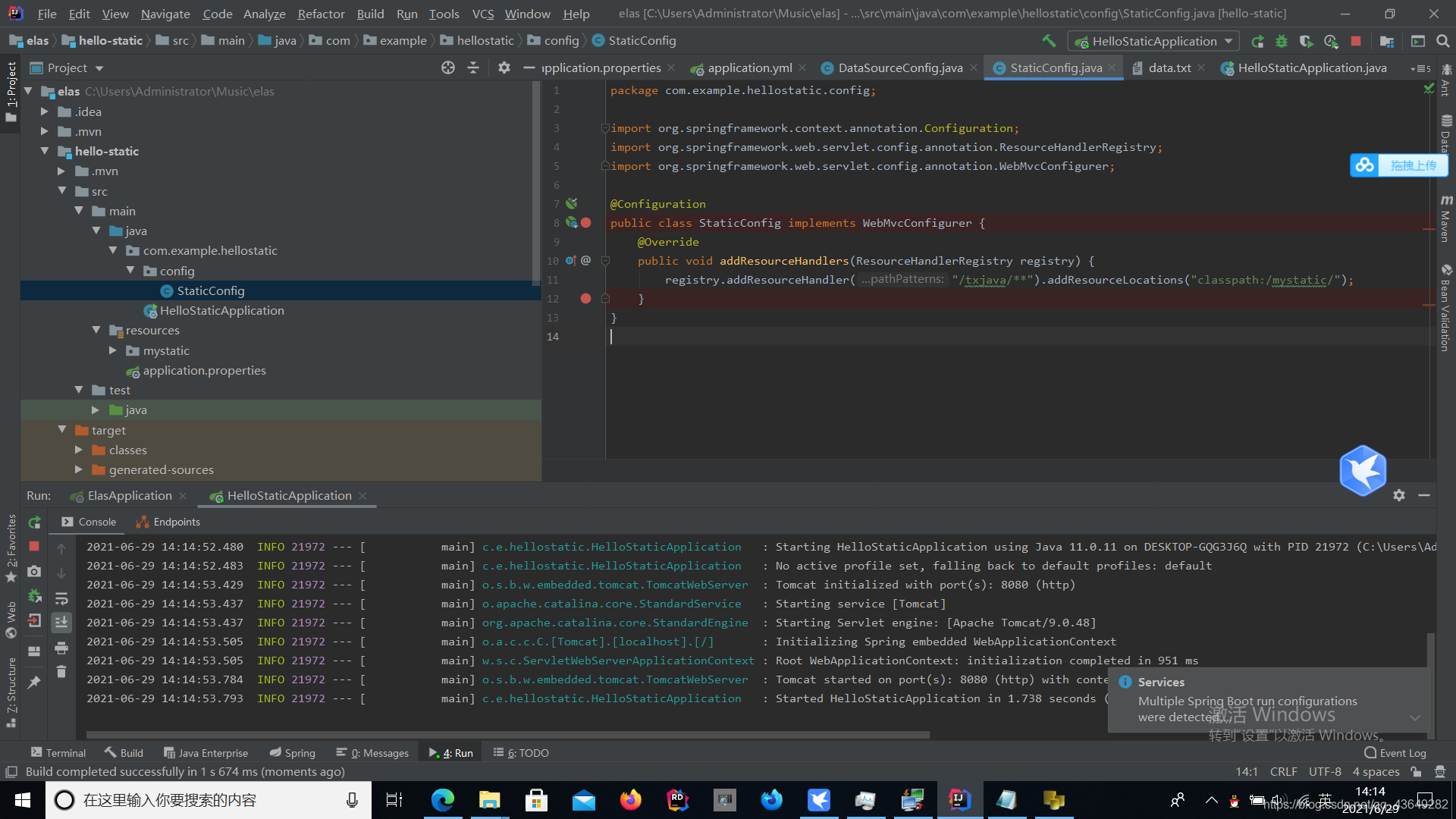Click override gutter icon on line 10
Viewport: 1456px width, 819px height.
[571, 260]
